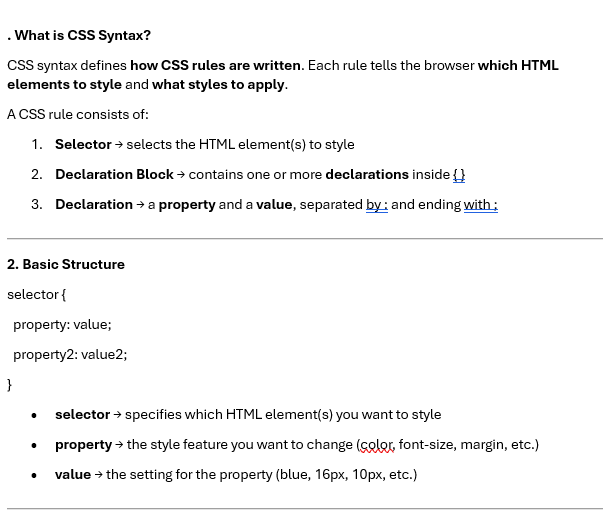Click the line "A CSS rule consists of:"

77,115
